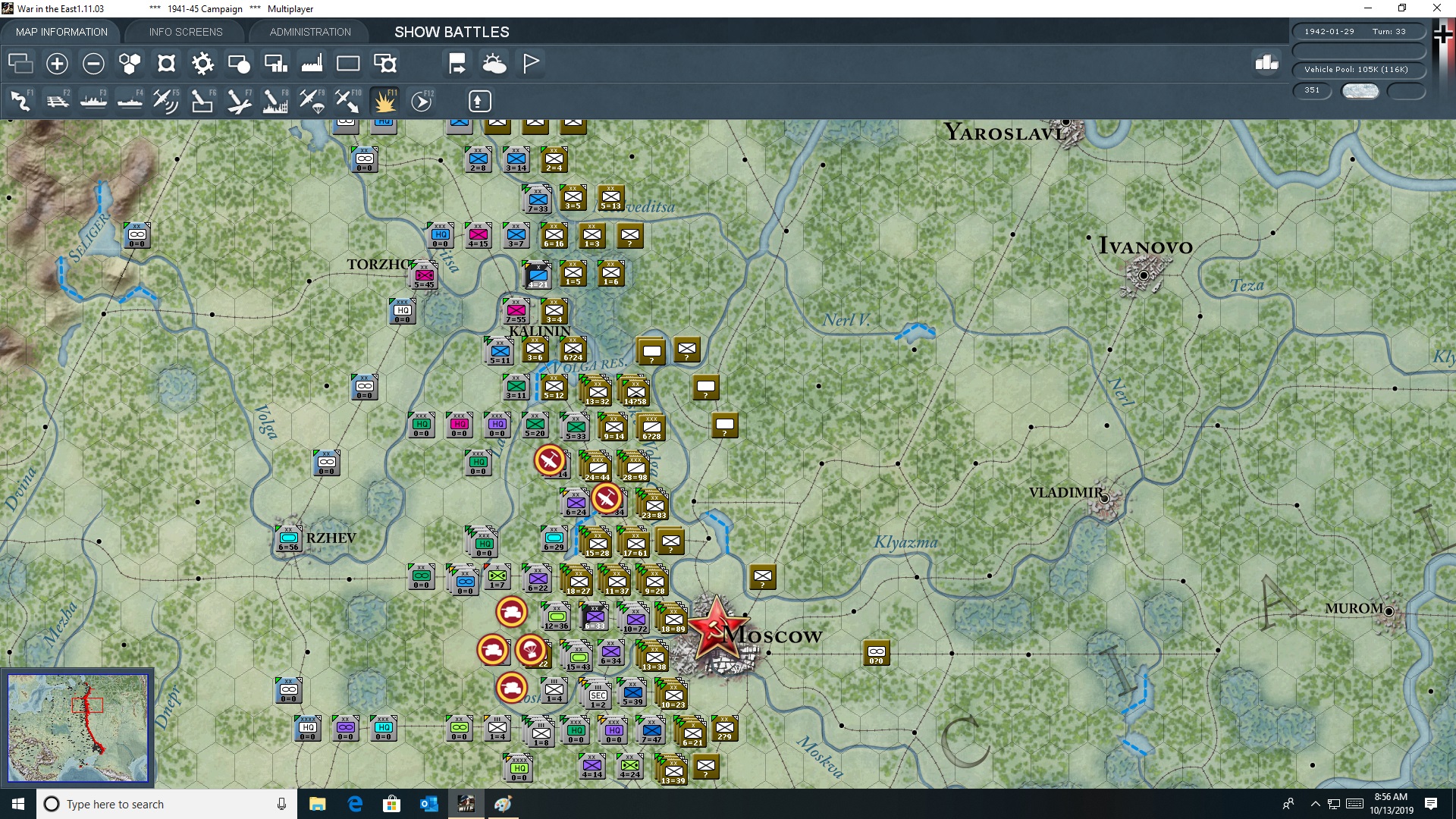Select the F2 rail transport mode icon
The width and height of the screenshot is (1456, 819).
tap(58, 100)
